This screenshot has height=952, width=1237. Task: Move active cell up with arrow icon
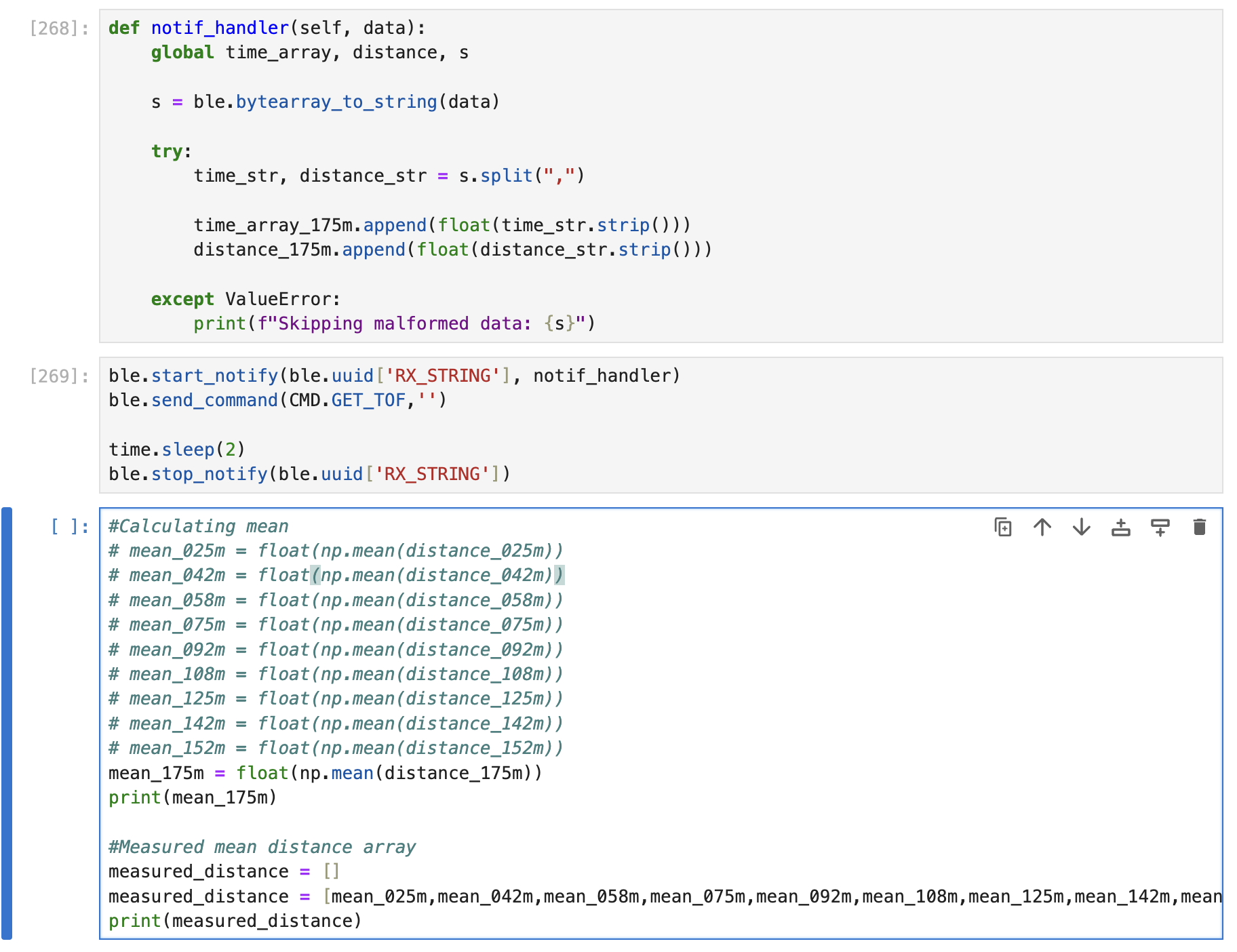pyautogui.click(x=1042, y=527)
